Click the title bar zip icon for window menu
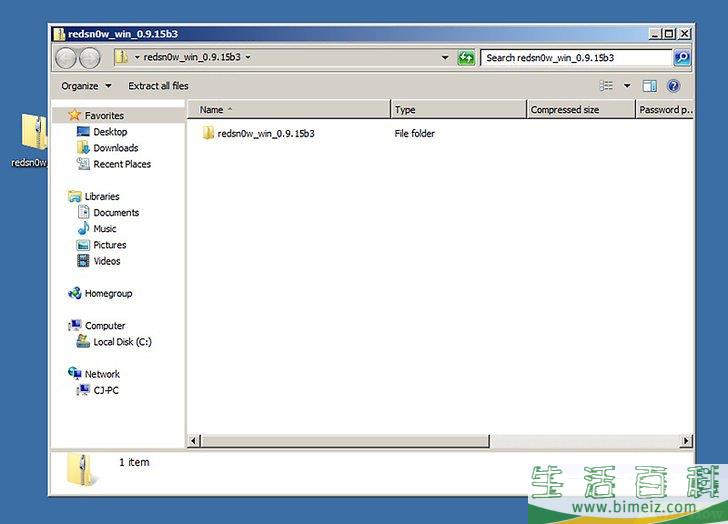 pos(59,34)
